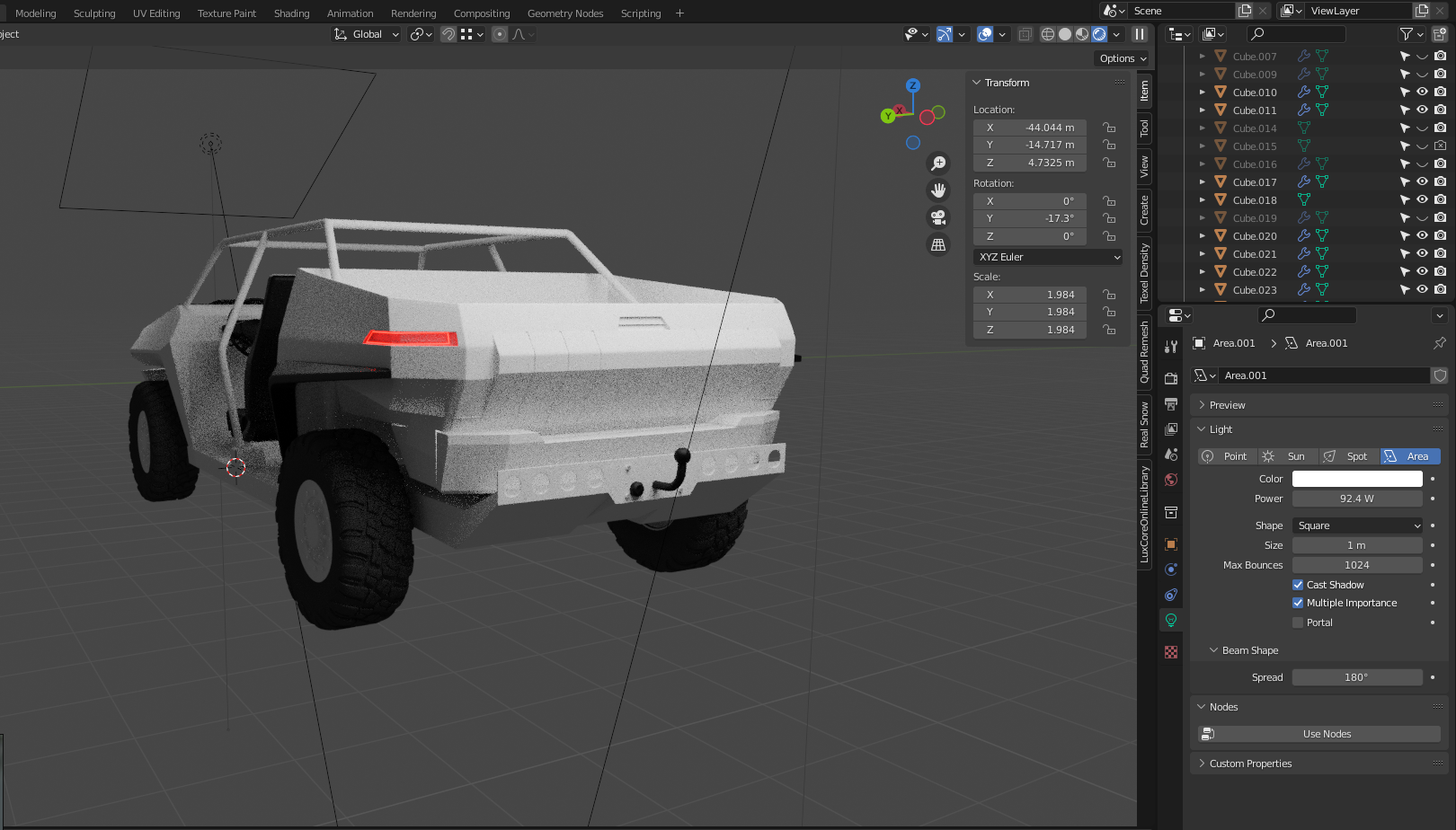Image resolution: width=1456 pixels, height=830 pixels.
Task: Open the Shape dropdown set to Square
Action: click(1357, 525)
